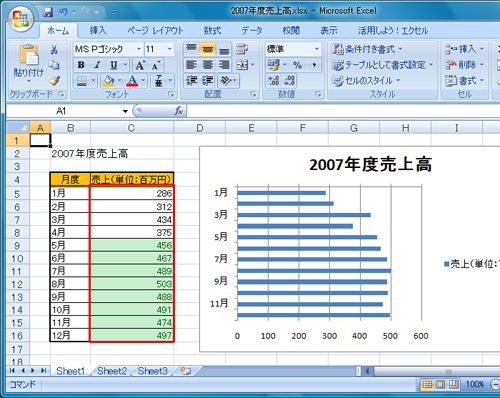Change text orientation
The height and width of the screenshot is (398, 500).
pos(226,81)
